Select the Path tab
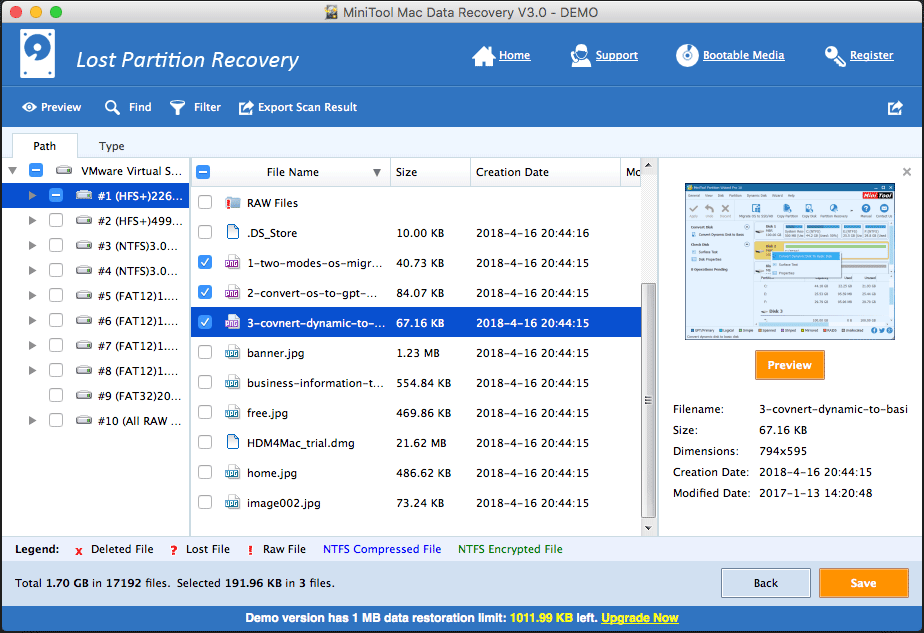This screenshot has width=924, height=633. (44, 146)
